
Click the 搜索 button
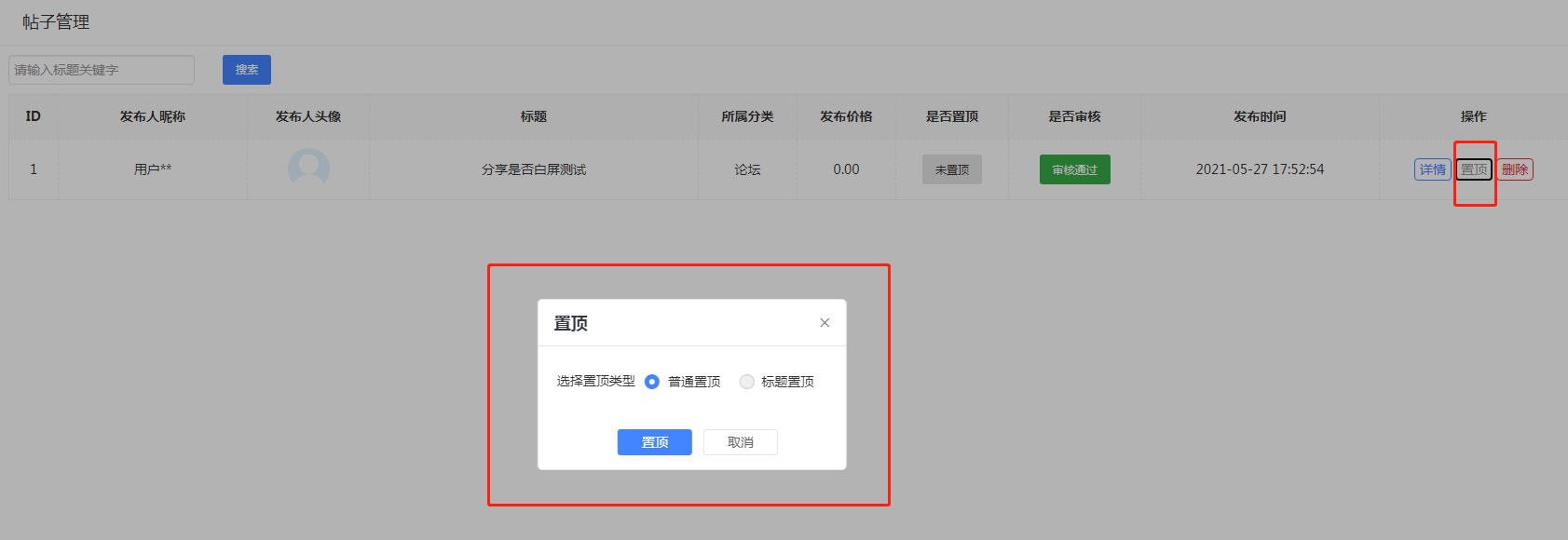(x=247, y=70)
